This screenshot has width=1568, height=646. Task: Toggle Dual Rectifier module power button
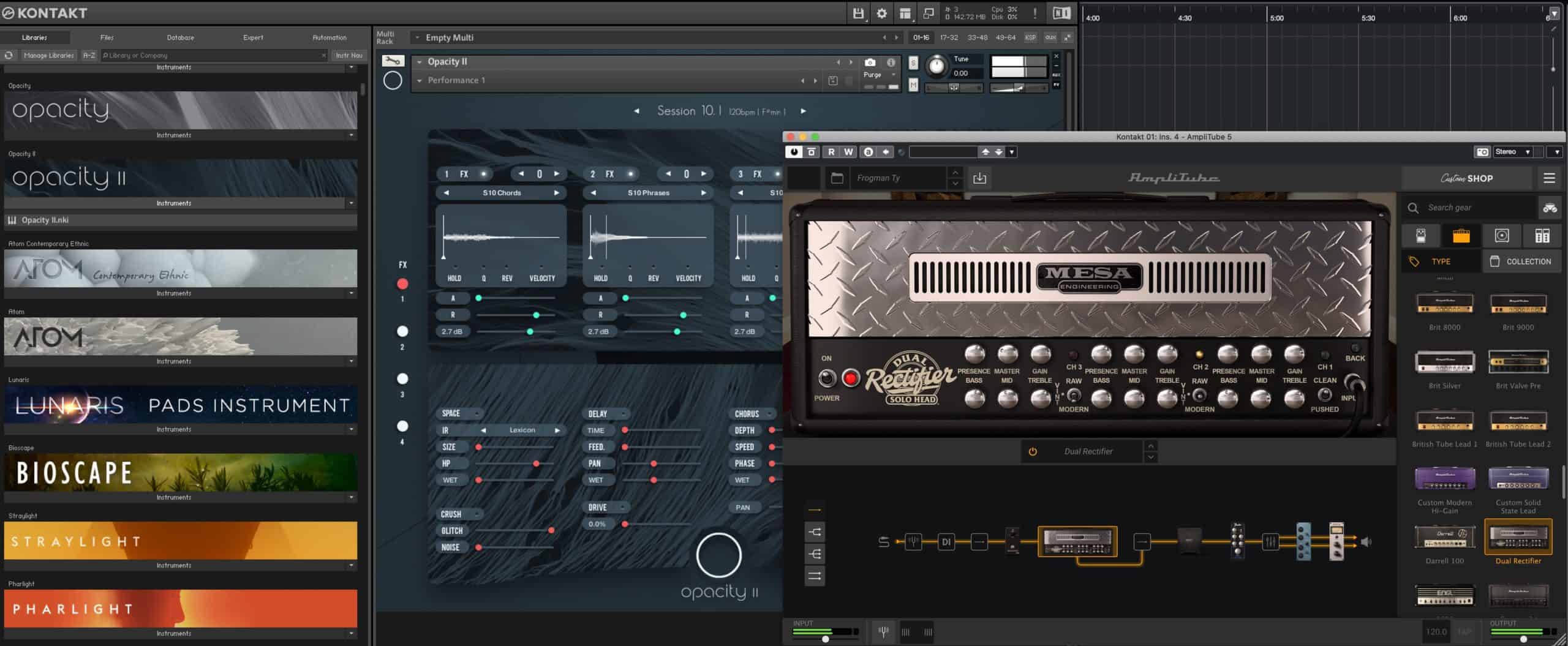coord(1033,451)
